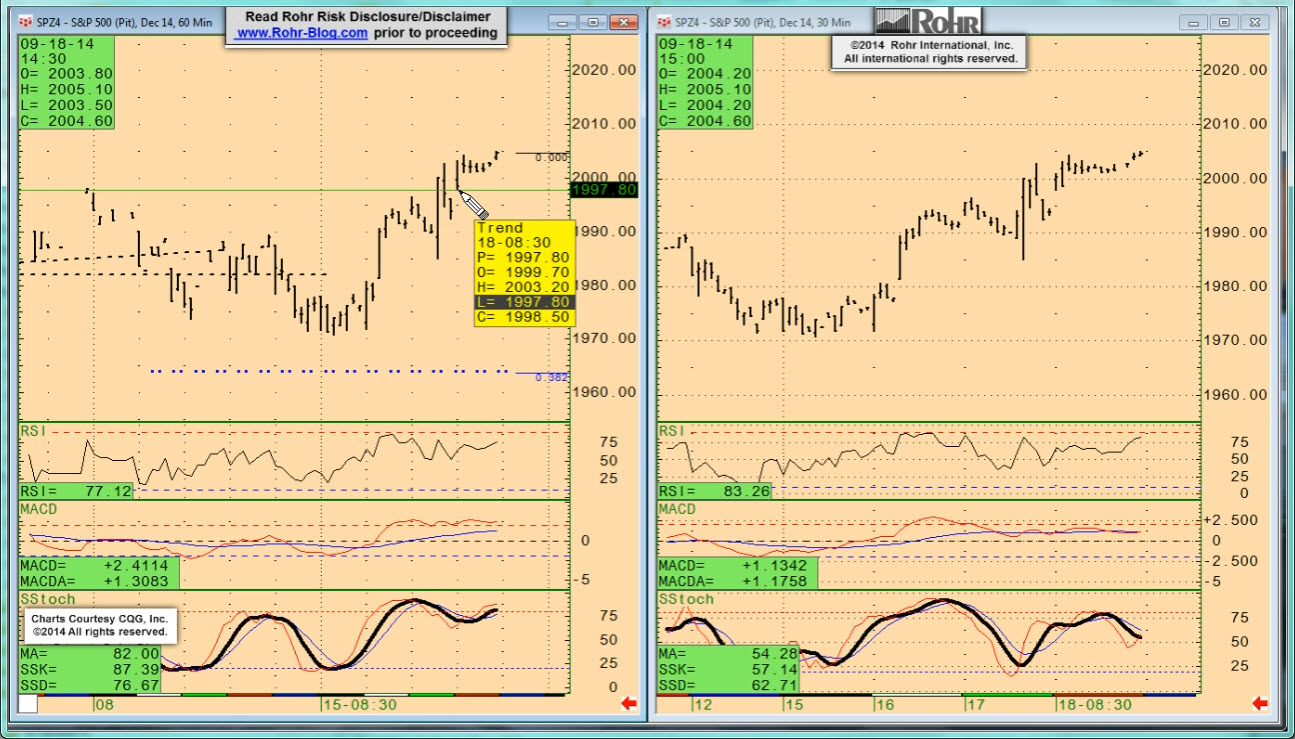
Task: Close the 60 Min chart window
Action: (623, 22)
